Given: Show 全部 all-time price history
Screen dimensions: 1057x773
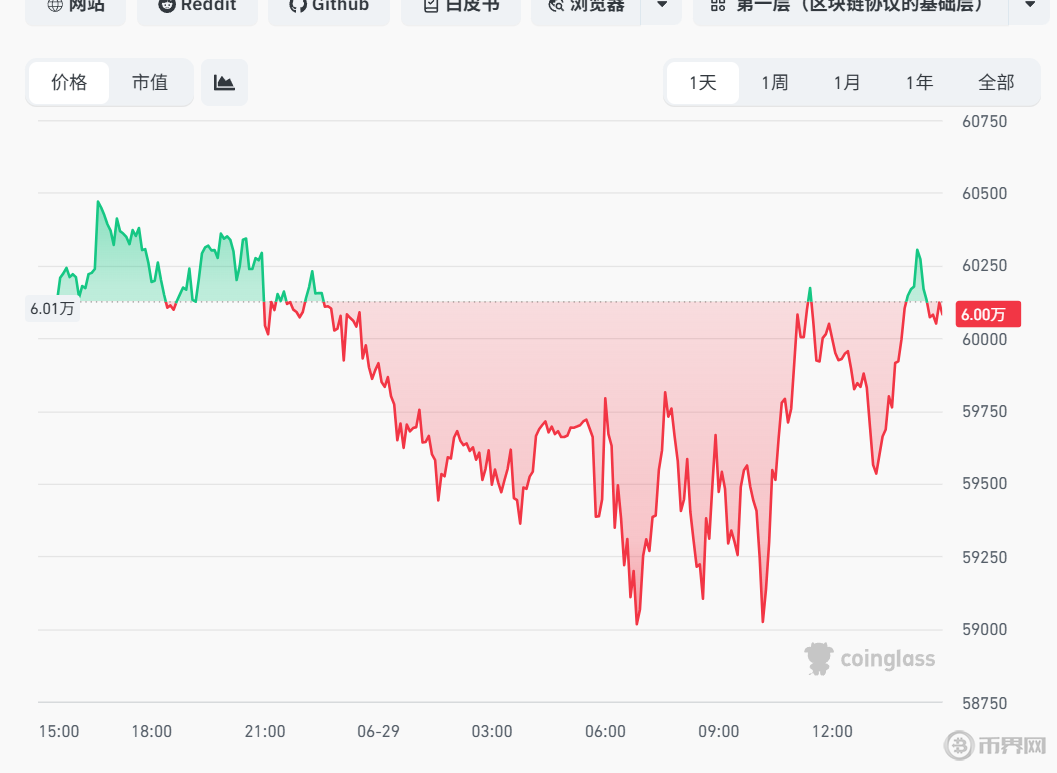Looking at the screenshot, I should tap(996, 83).
